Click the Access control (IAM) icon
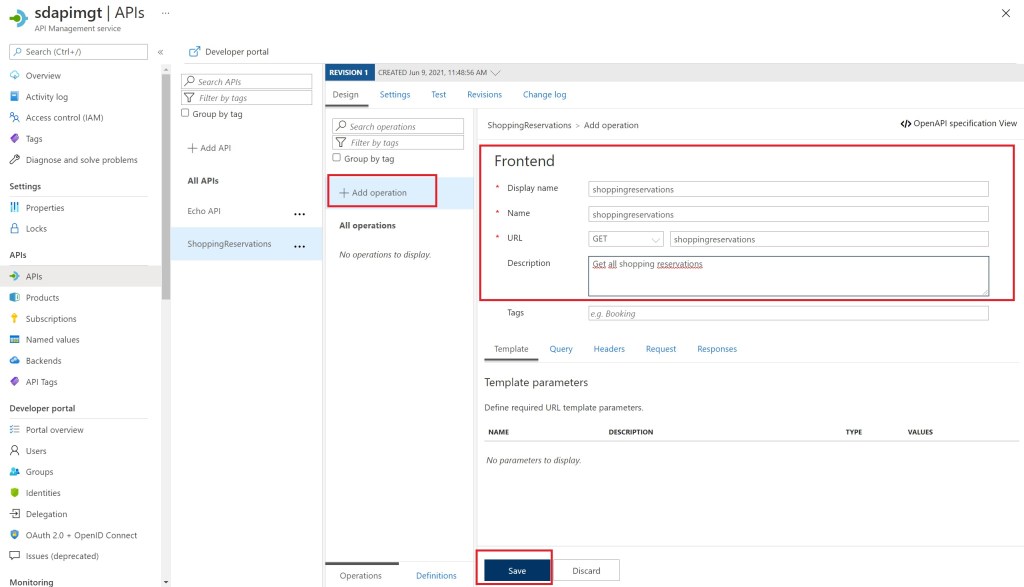Screen dimensions: 1024x587 [15, 118]
